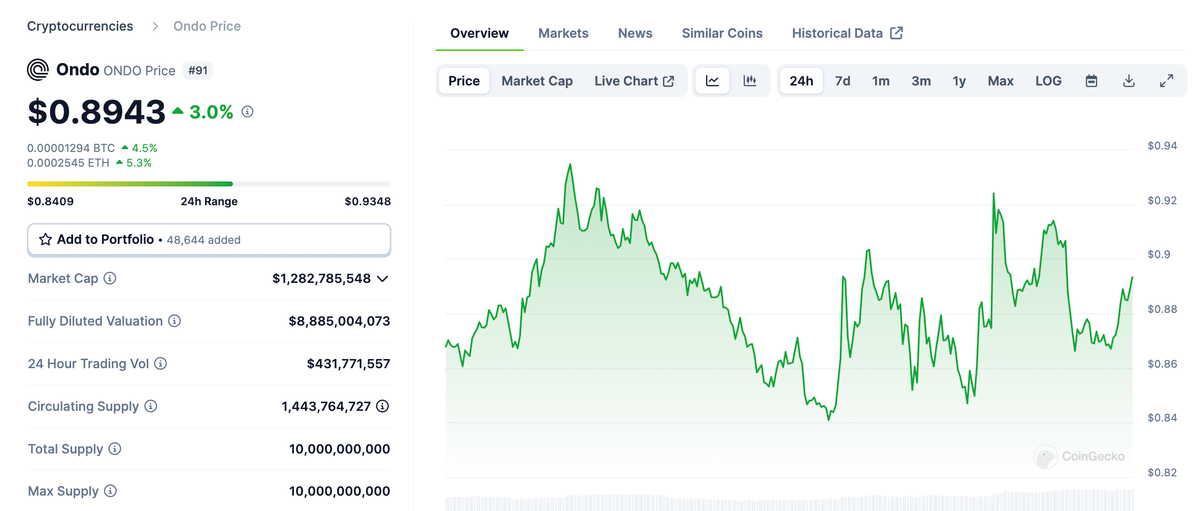
Task: Click the 0.0002545 ETH value
Action: click(69, 163)
